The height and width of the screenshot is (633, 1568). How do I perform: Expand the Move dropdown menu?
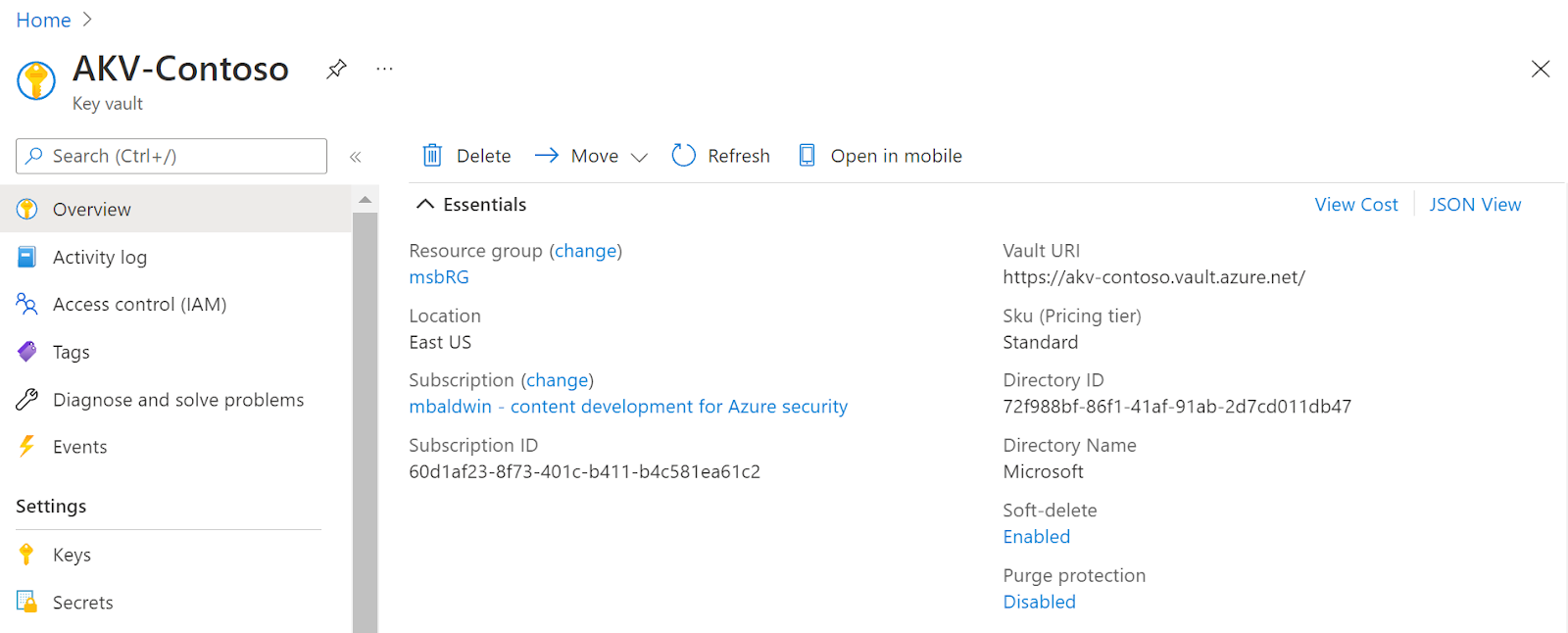(x=639, y=157)
